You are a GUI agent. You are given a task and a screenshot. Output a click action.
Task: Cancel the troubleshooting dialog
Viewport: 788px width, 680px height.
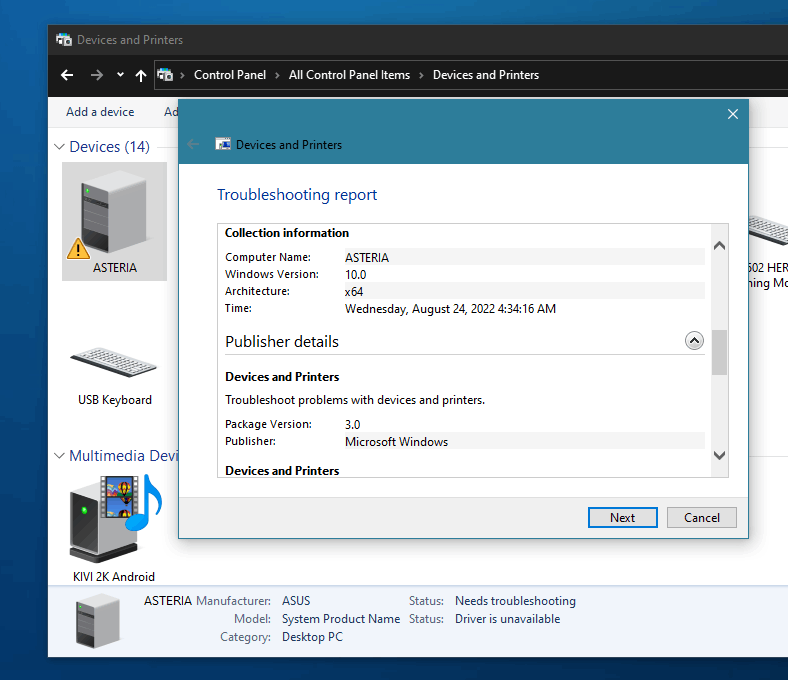pos(702,517)
